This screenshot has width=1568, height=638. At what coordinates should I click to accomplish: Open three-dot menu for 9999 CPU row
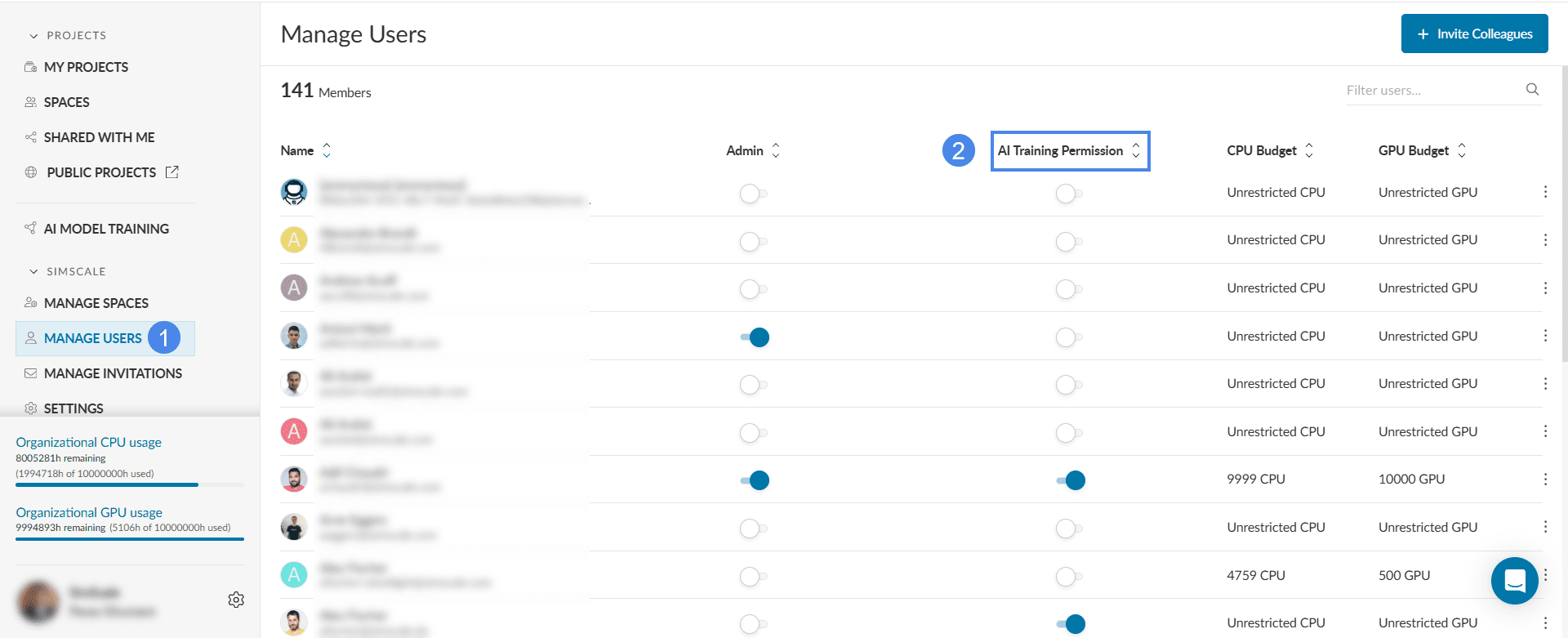coord(1545,480)
